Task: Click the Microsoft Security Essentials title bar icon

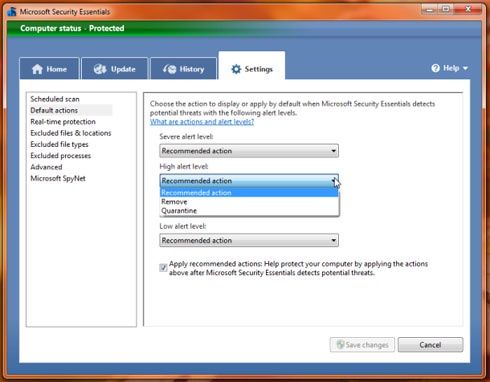Action: [12, 12]
